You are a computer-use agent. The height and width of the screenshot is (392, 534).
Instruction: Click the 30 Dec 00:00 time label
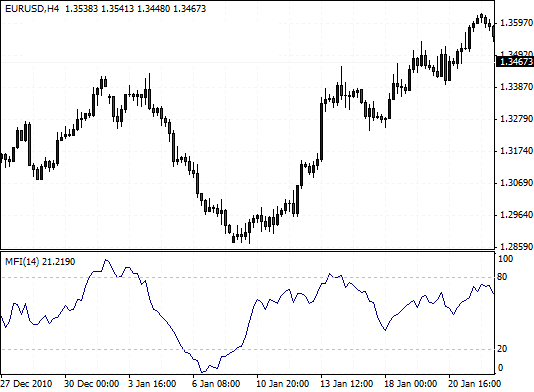(x=92, y=384)
